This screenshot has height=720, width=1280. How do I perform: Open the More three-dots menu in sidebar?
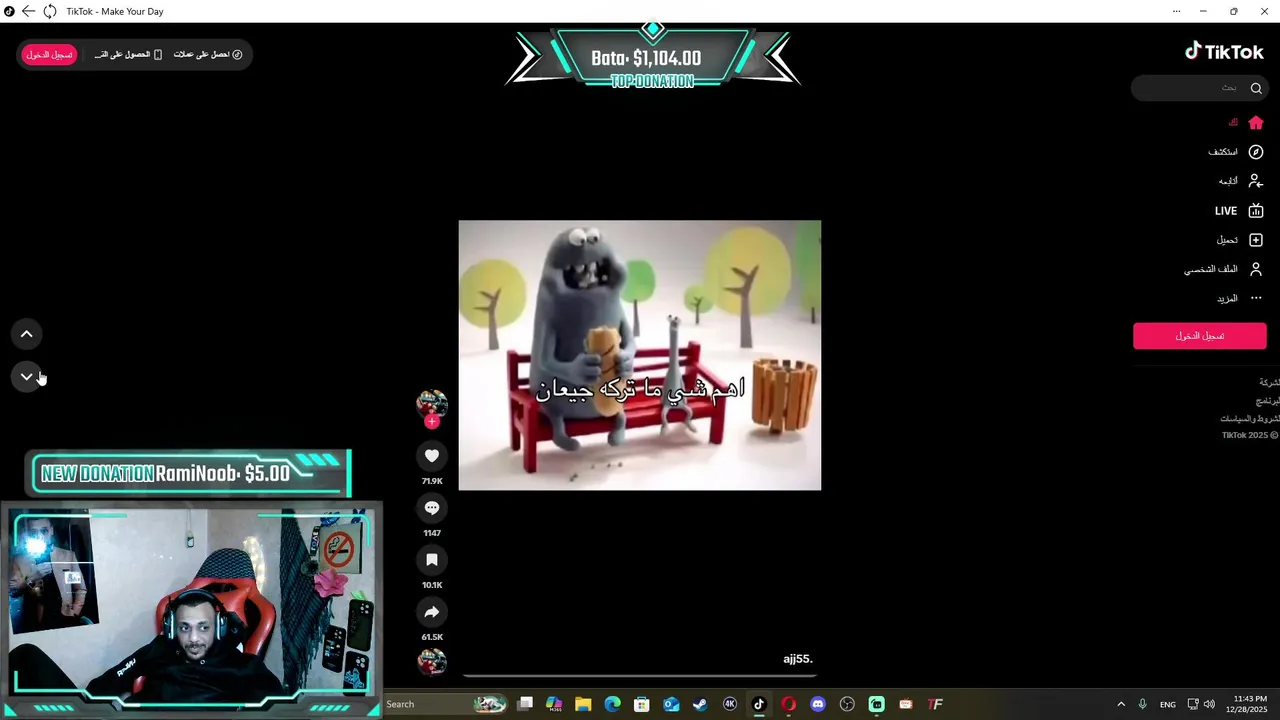tap(1256, 298)
